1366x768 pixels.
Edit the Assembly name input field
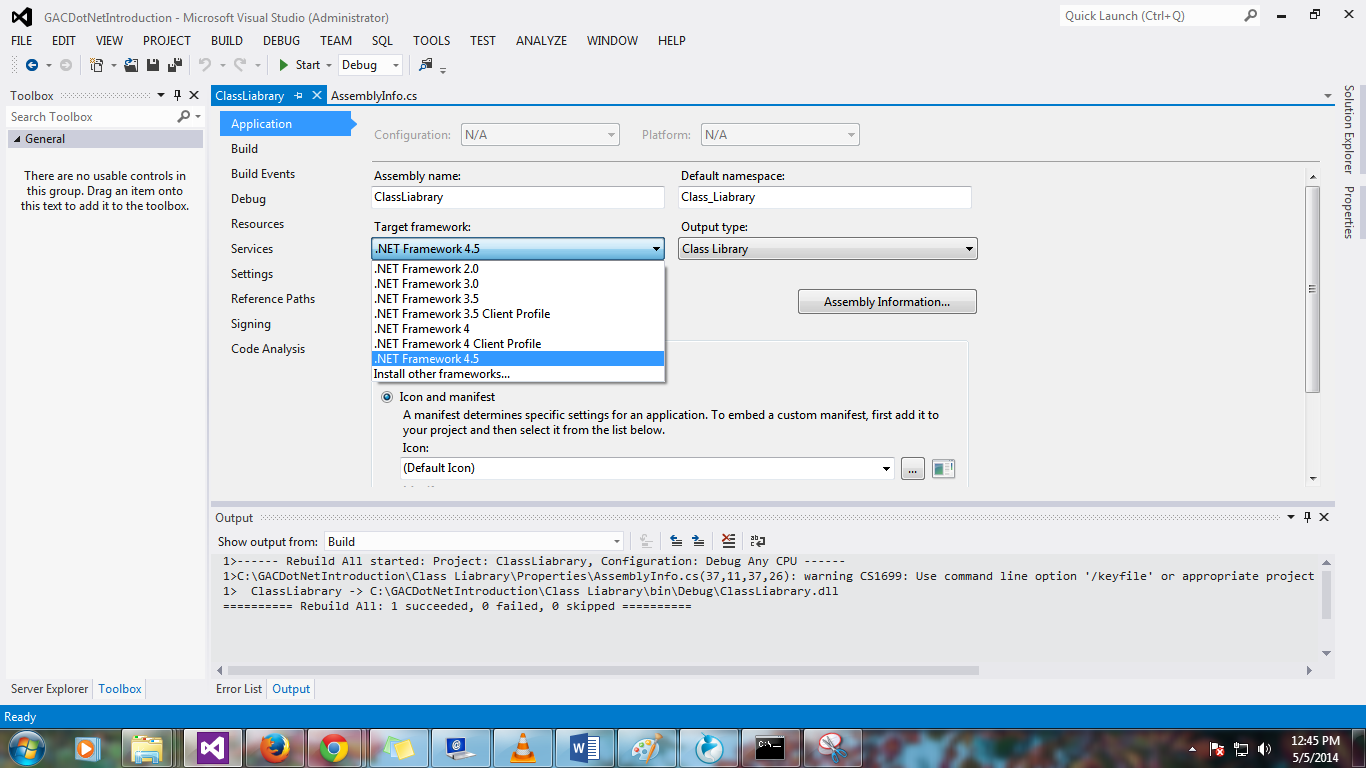click(x=517, y=197)
